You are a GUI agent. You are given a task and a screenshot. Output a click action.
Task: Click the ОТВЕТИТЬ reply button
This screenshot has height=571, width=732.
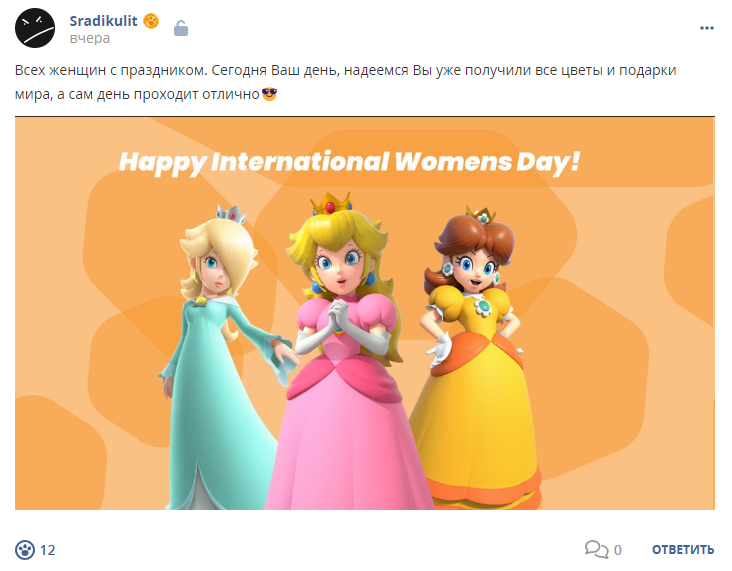click(683, 550)
